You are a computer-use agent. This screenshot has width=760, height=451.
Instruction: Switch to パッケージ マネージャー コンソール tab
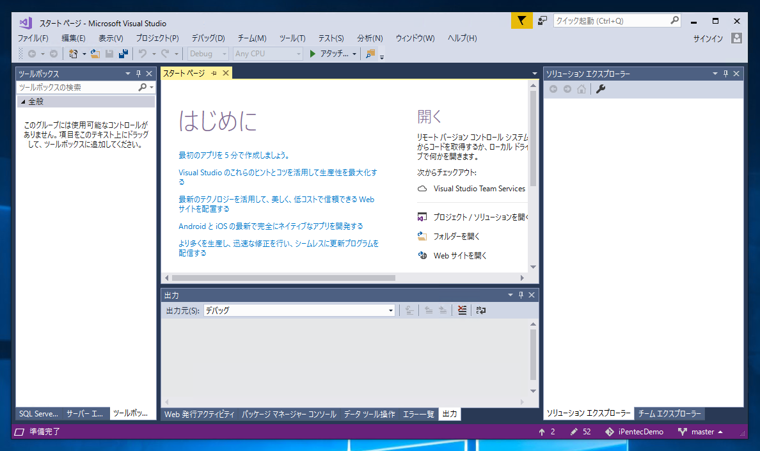click(289, 414)
